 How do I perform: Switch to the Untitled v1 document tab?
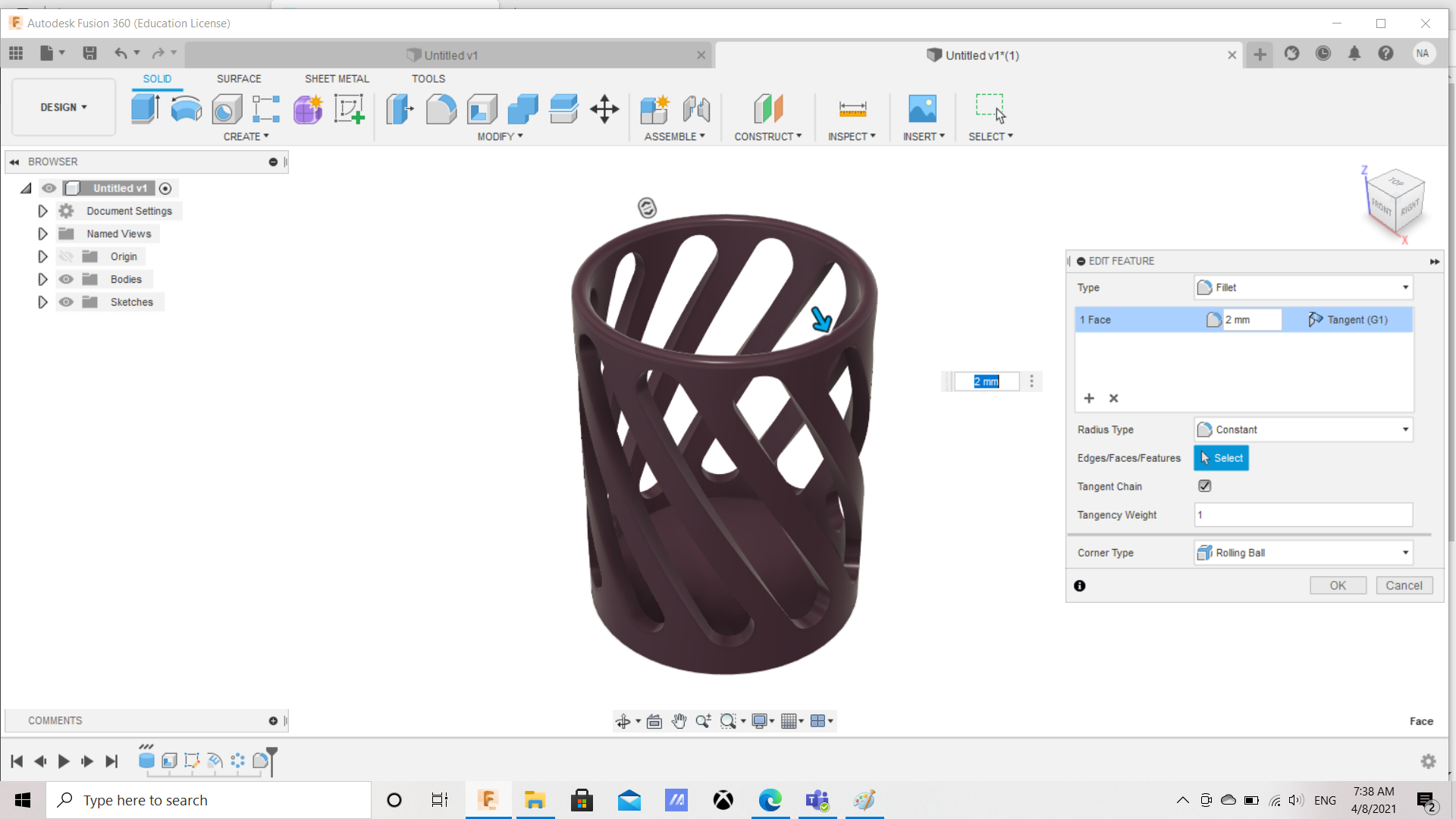coord(449,55)
